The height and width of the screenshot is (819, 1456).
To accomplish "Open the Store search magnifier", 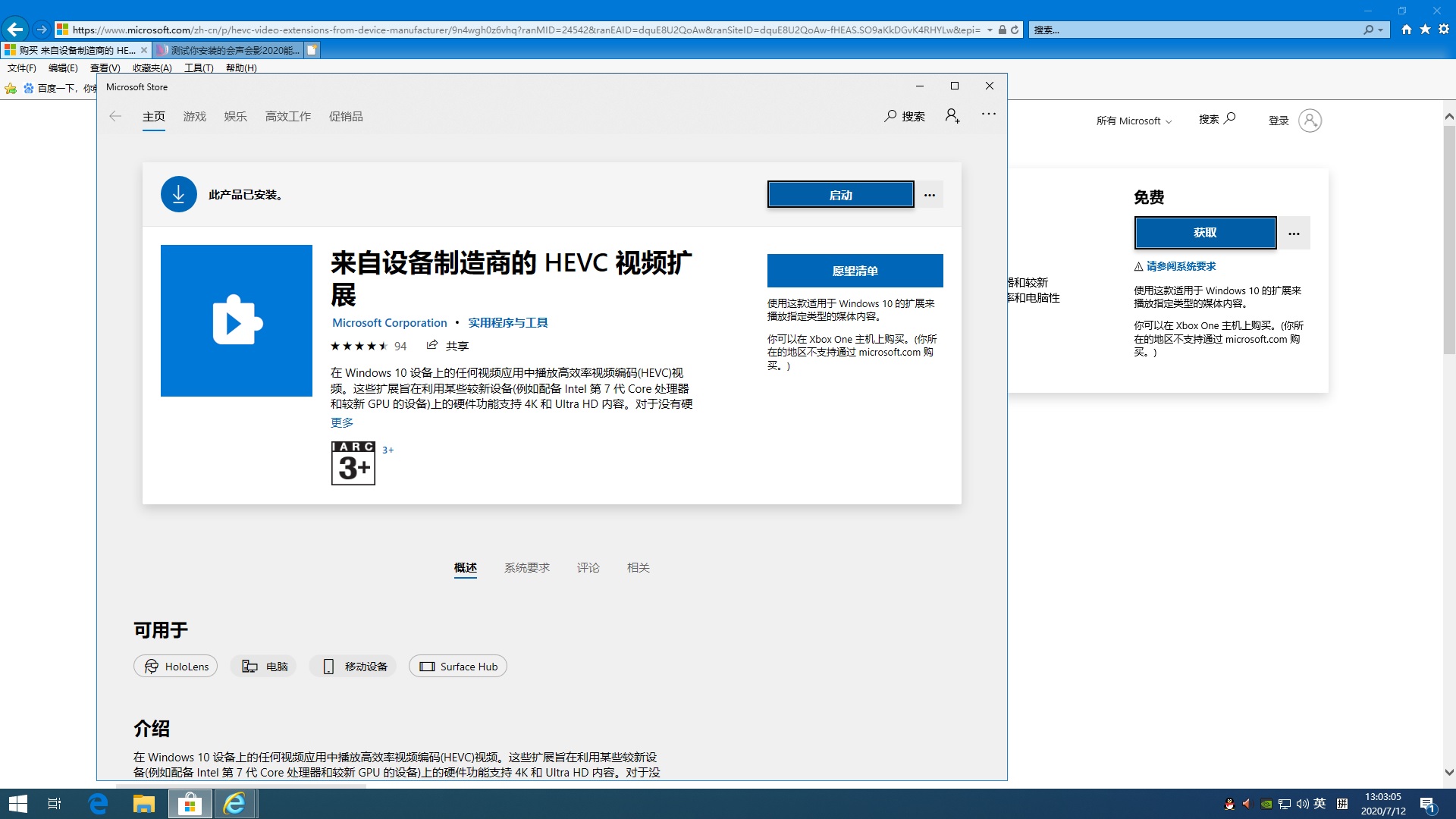I will [x=890, y=116].
